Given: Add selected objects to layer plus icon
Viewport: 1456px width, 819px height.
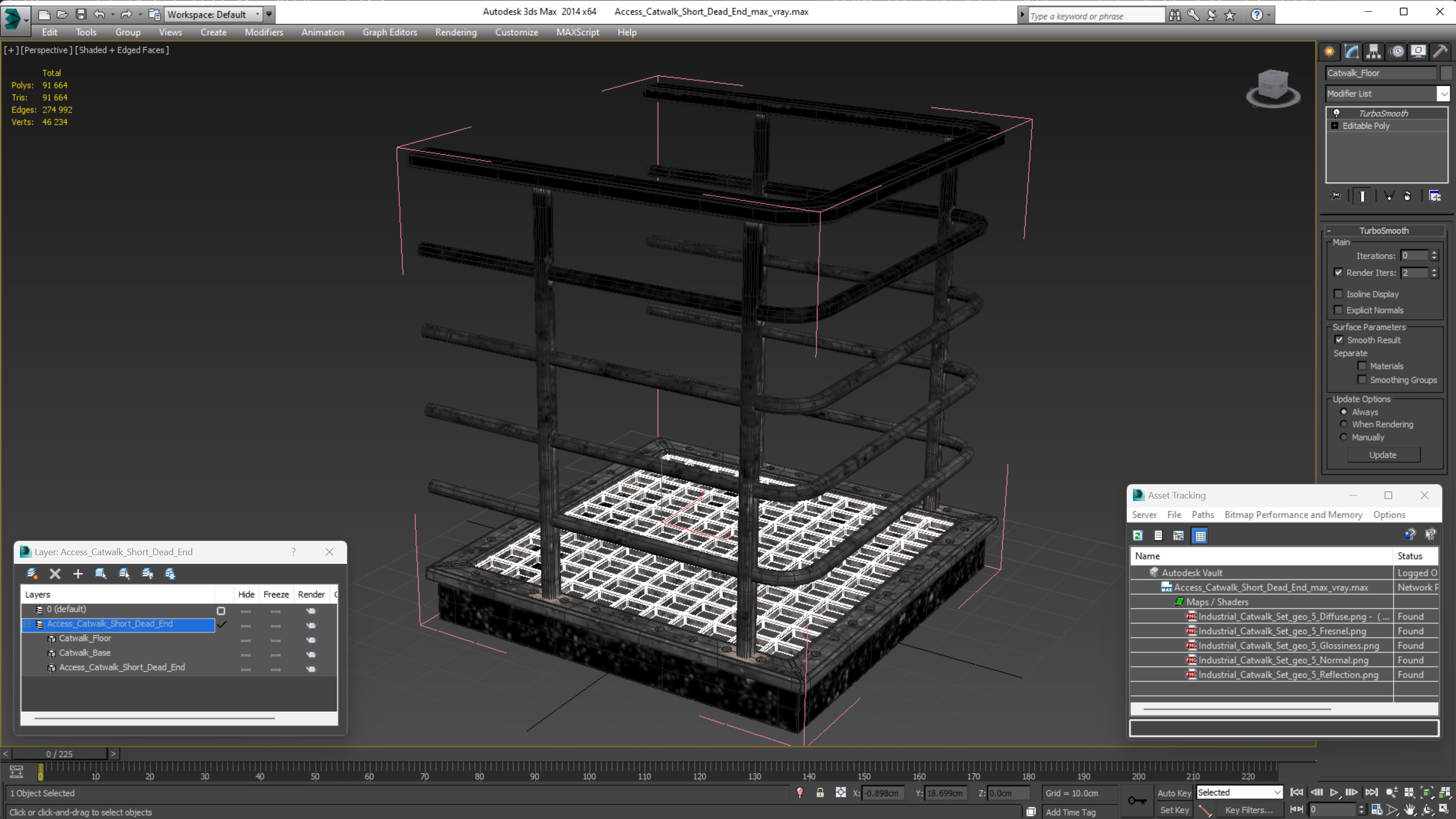Looking at the screenshot, I should 78,574.
